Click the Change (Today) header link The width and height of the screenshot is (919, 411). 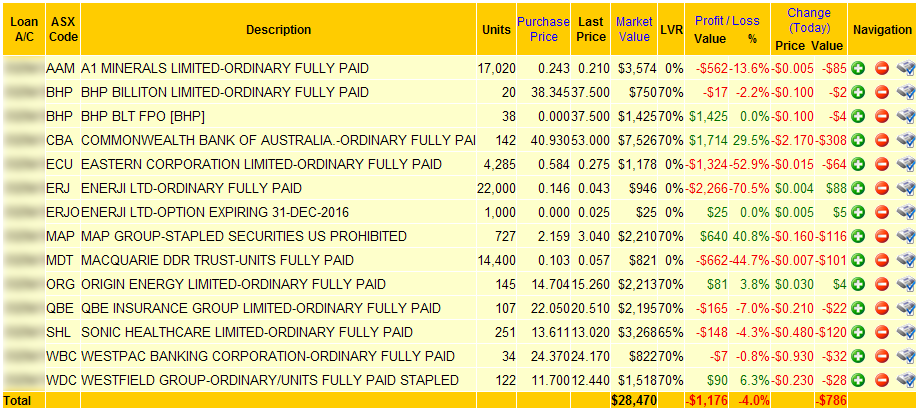click(809, 21)
